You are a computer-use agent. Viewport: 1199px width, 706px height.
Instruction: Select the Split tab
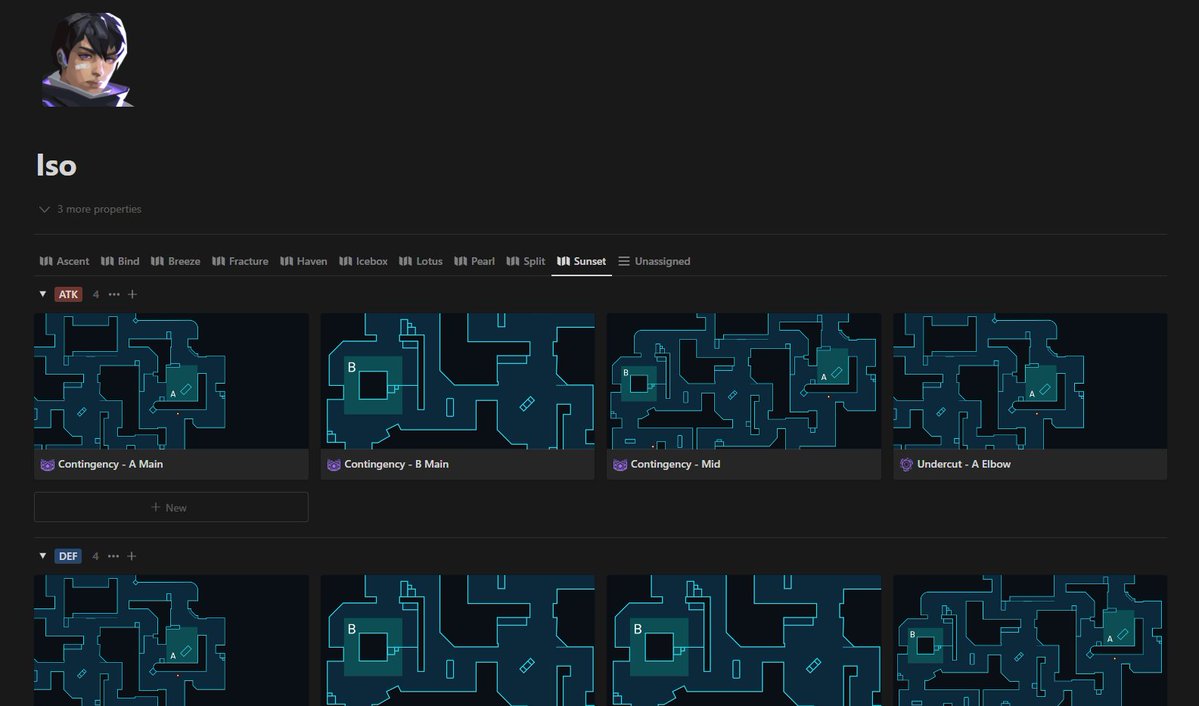[525, 262]
